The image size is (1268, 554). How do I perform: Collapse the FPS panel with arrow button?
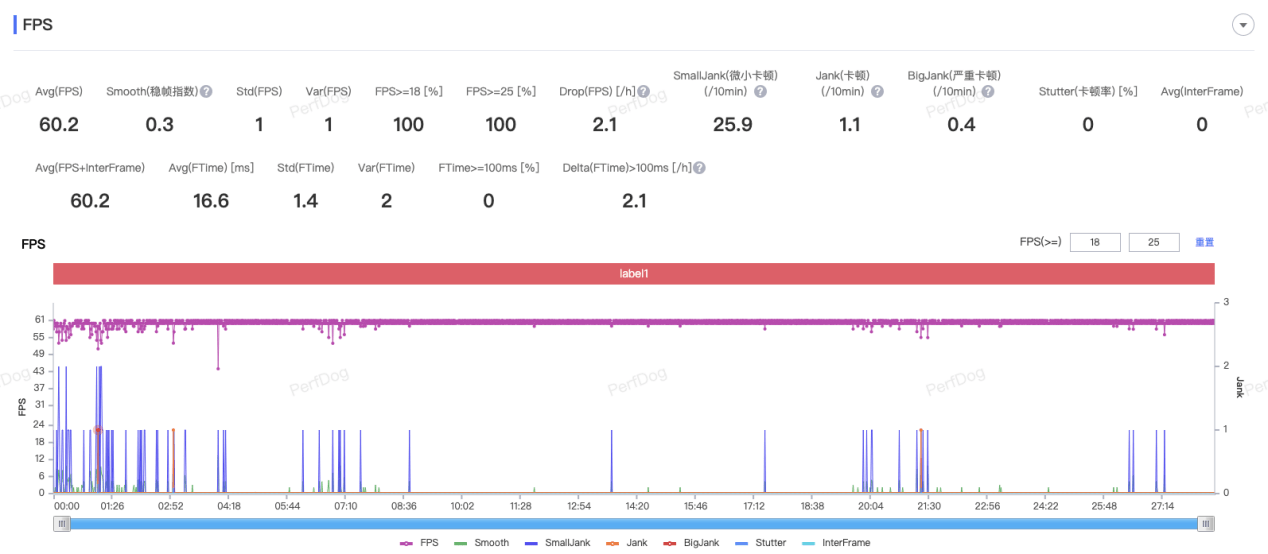[x=1244, y=25]
